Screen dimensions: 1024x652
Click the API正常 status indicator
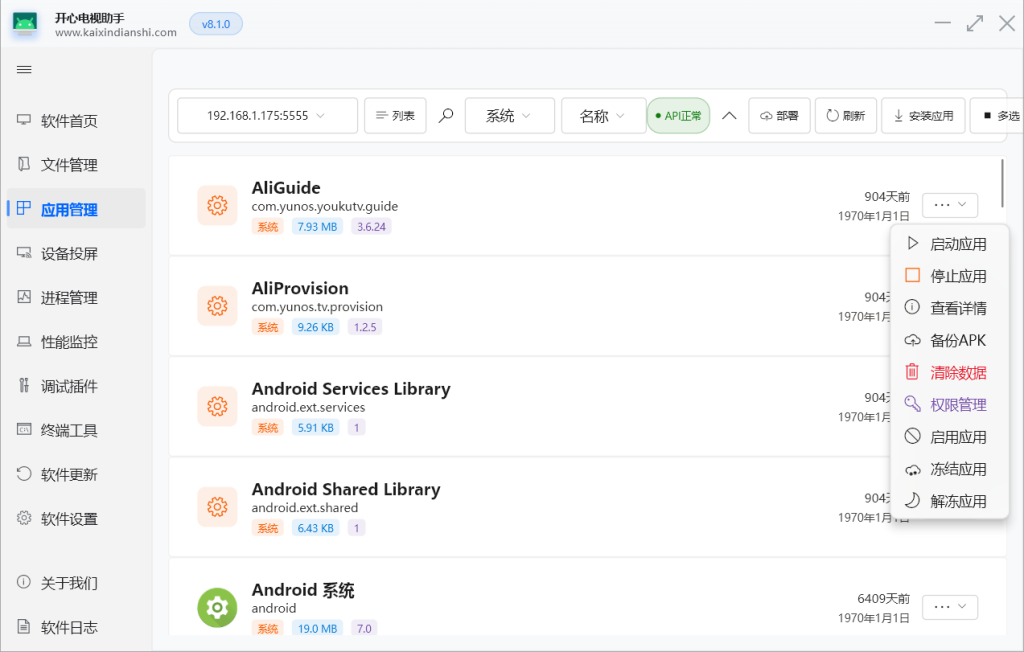(x=678, y=116)
